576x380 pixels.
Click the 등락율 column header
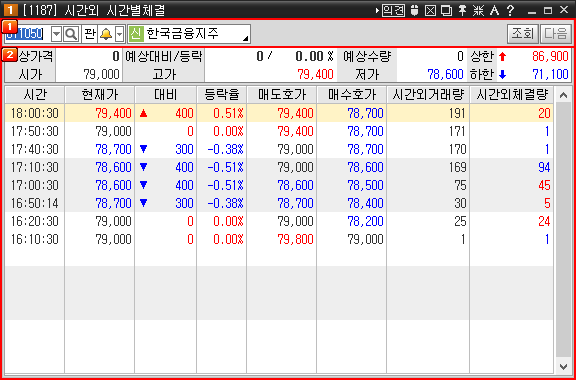[x=222, y=95]
